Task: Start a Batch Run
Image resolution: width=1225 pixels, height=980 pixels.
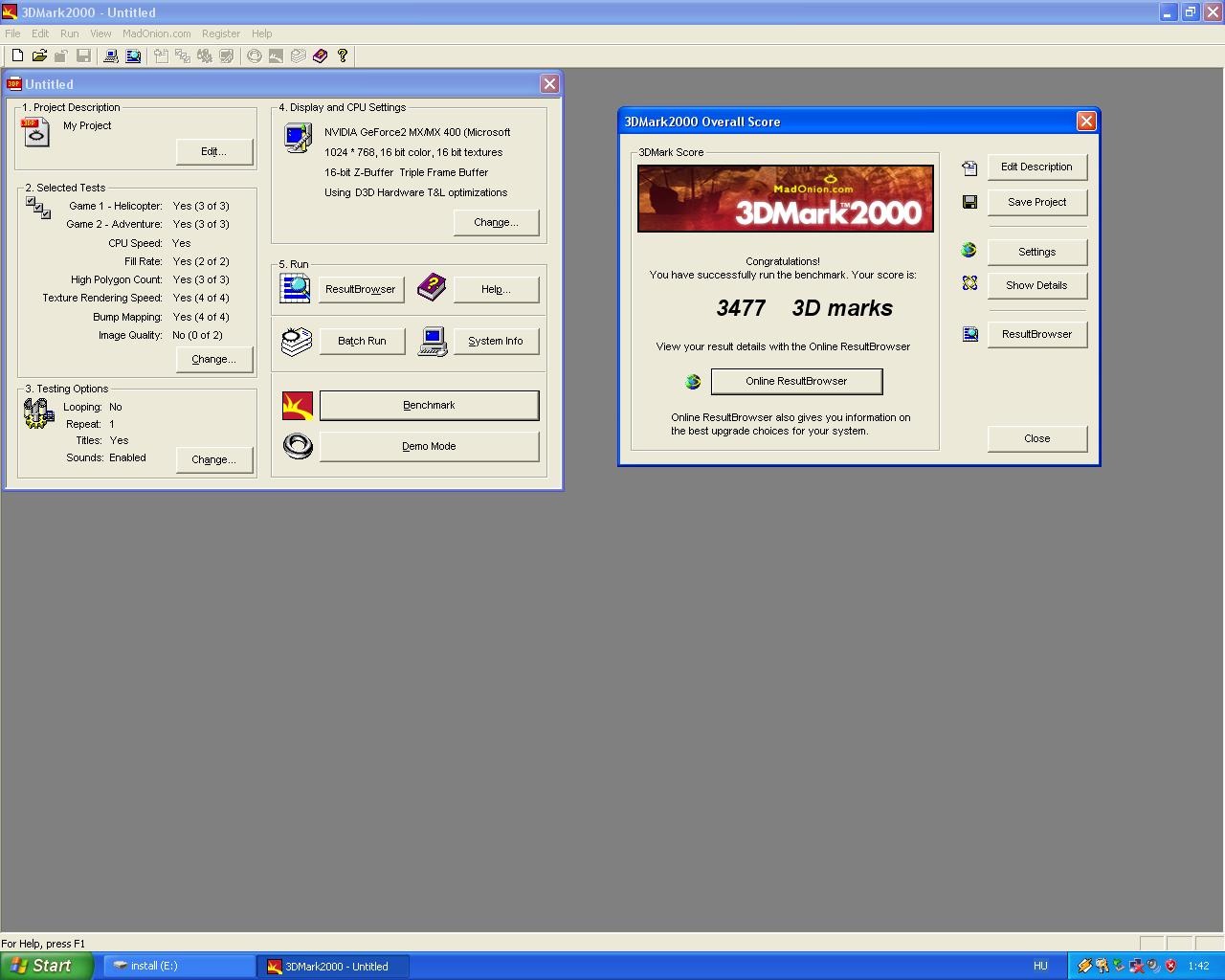Action: click(x=361, y=341)
